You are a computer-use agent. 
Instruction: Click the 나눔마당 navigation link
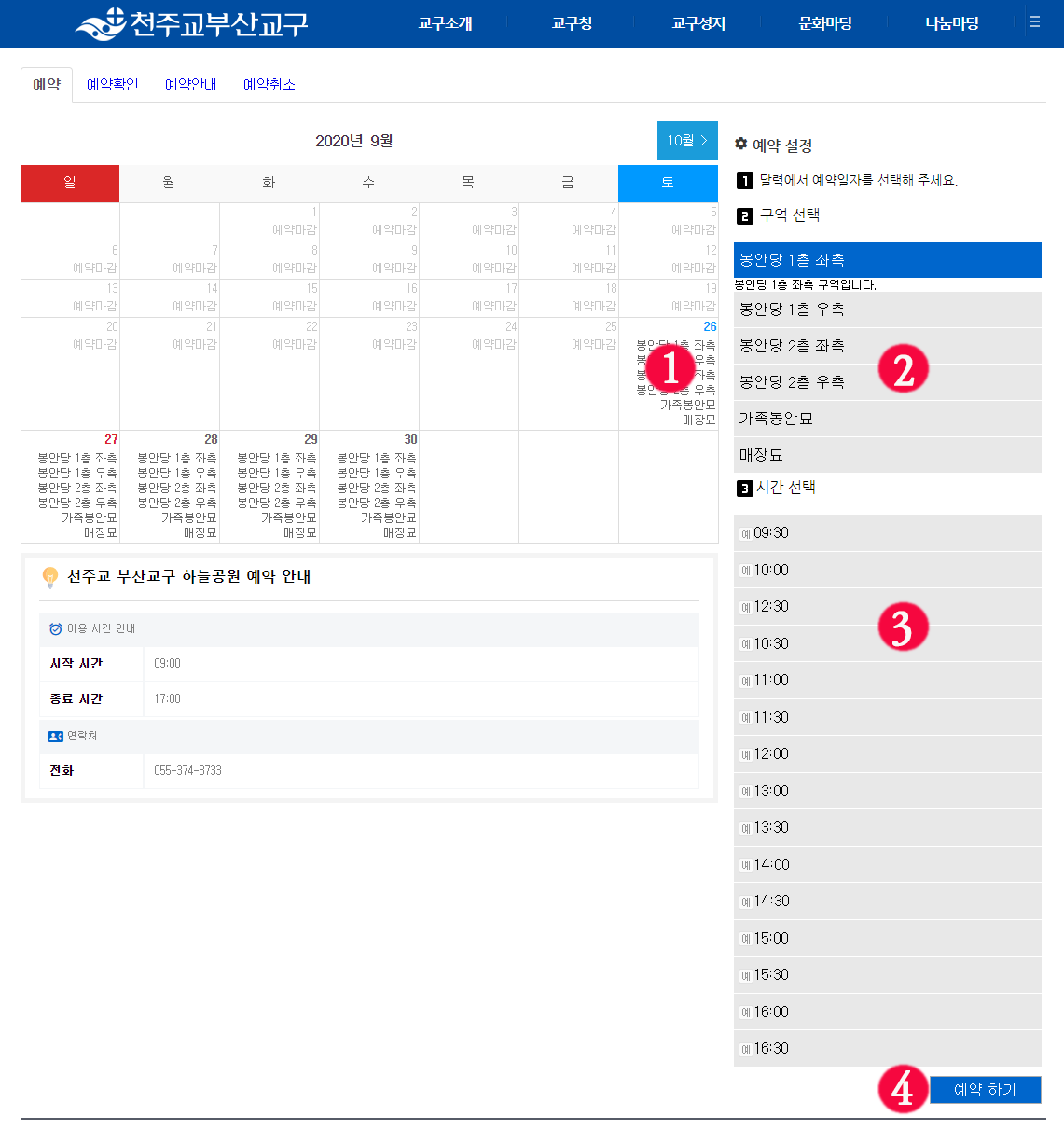click(x=953, y=22)
